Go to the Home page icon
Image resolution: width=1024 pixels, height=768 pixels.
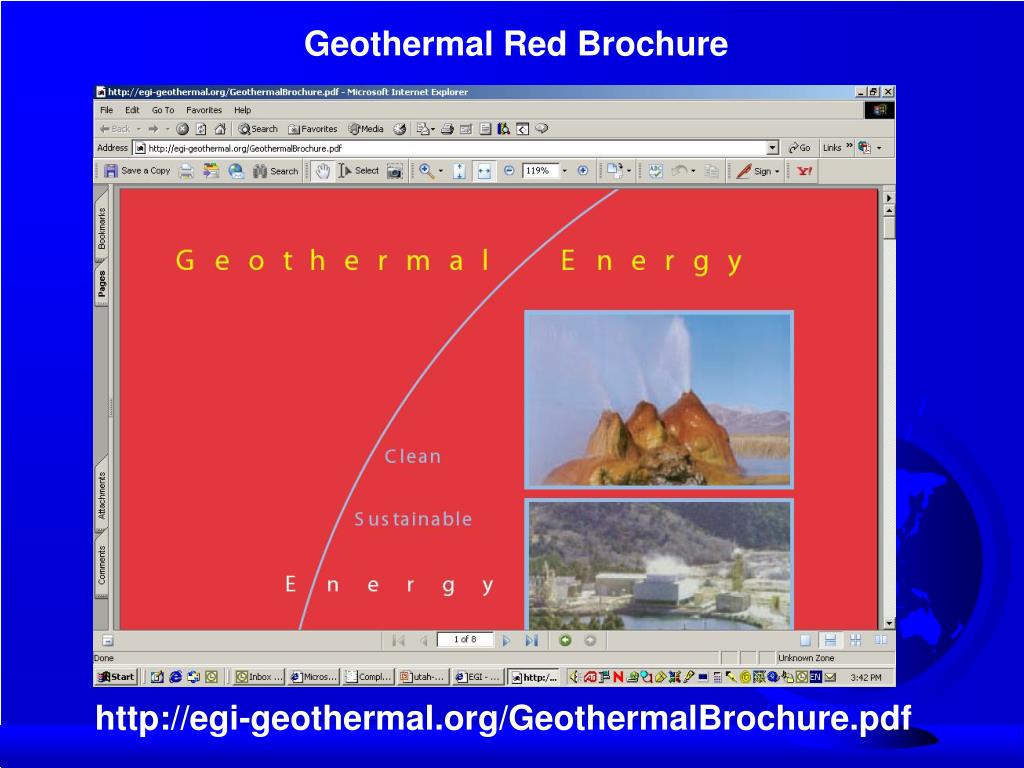220,129
